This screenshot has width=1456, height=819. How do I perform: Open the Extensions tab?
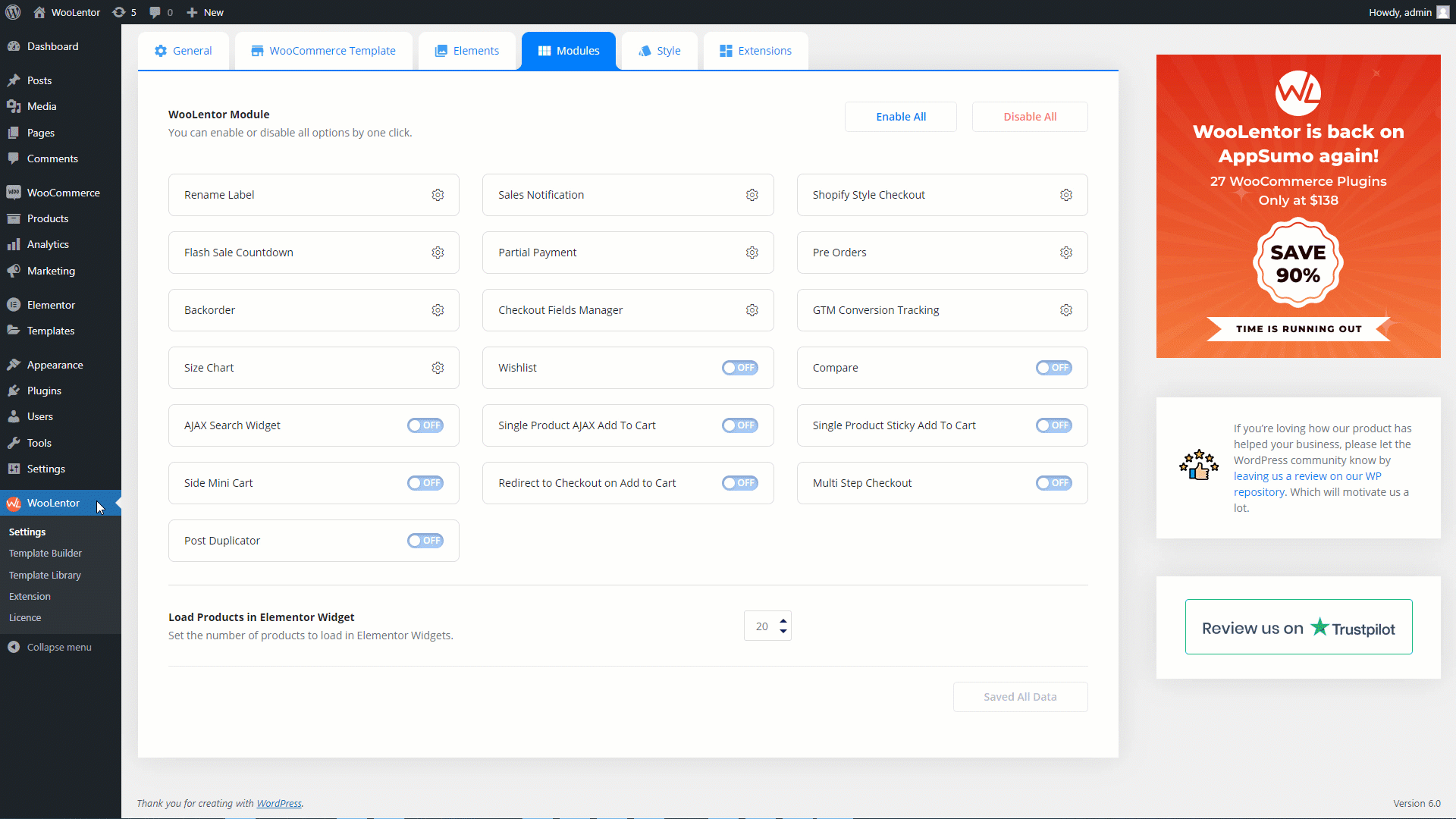pyautogui.click(x=755, y=50)
